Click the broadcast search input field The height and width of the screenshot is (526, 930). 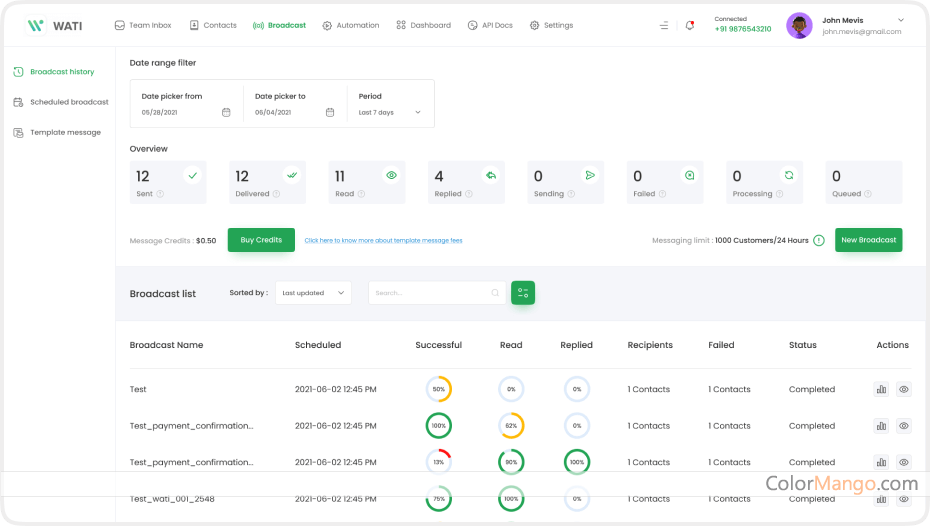click(430, 293)
